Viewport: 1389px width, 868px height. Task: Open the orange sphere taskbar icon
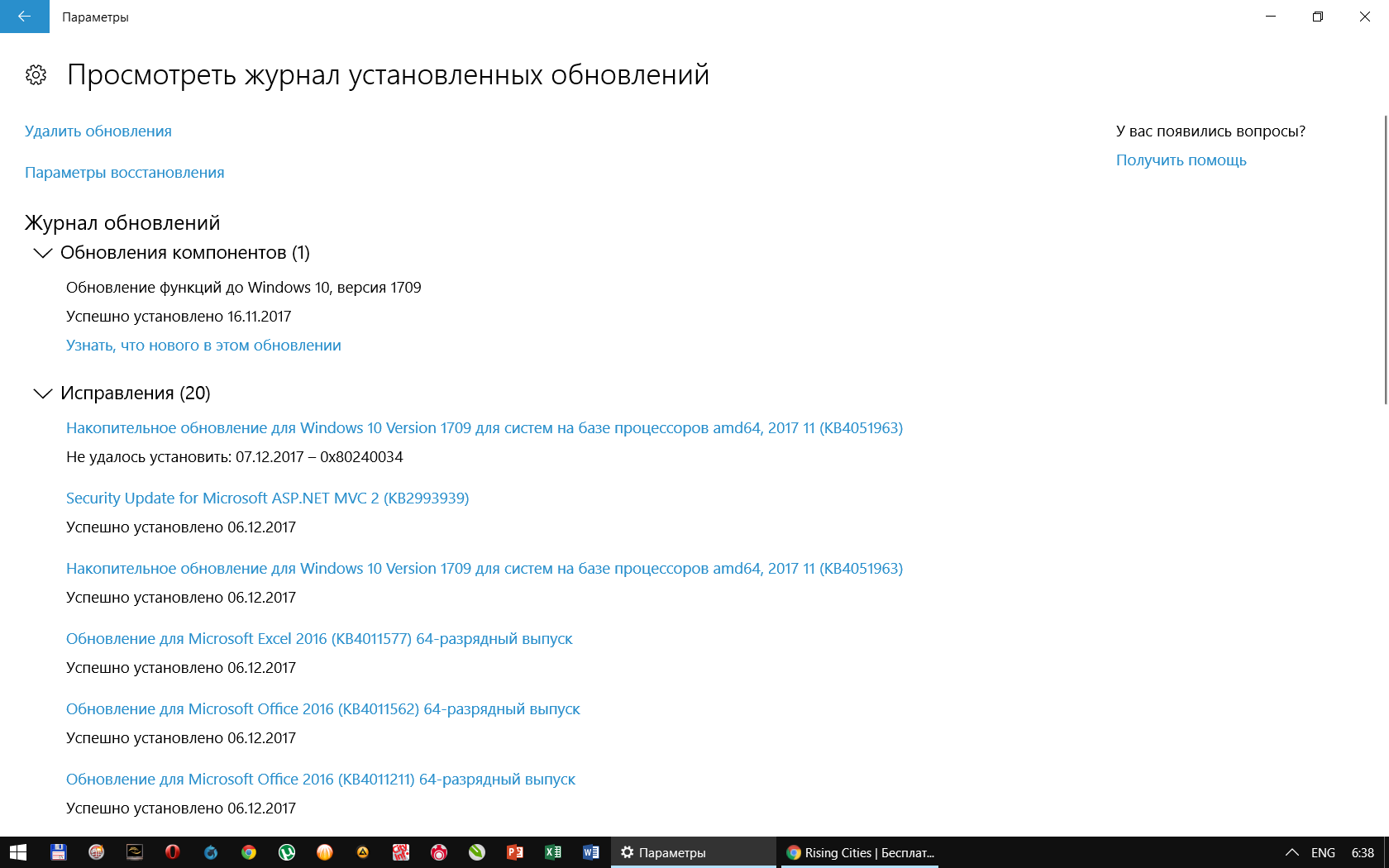(x=324, y=852)
